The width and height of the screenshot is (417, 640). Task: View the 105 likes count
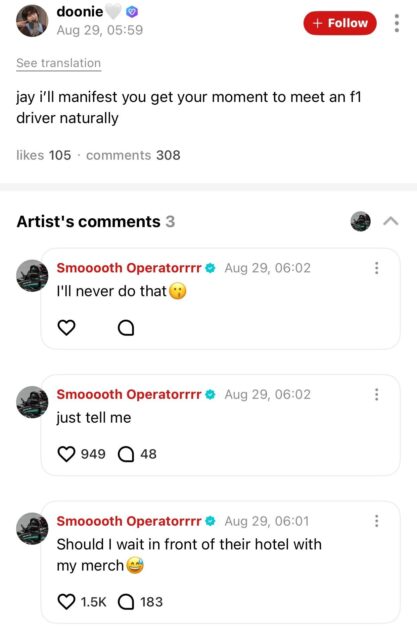coord(43,155)
